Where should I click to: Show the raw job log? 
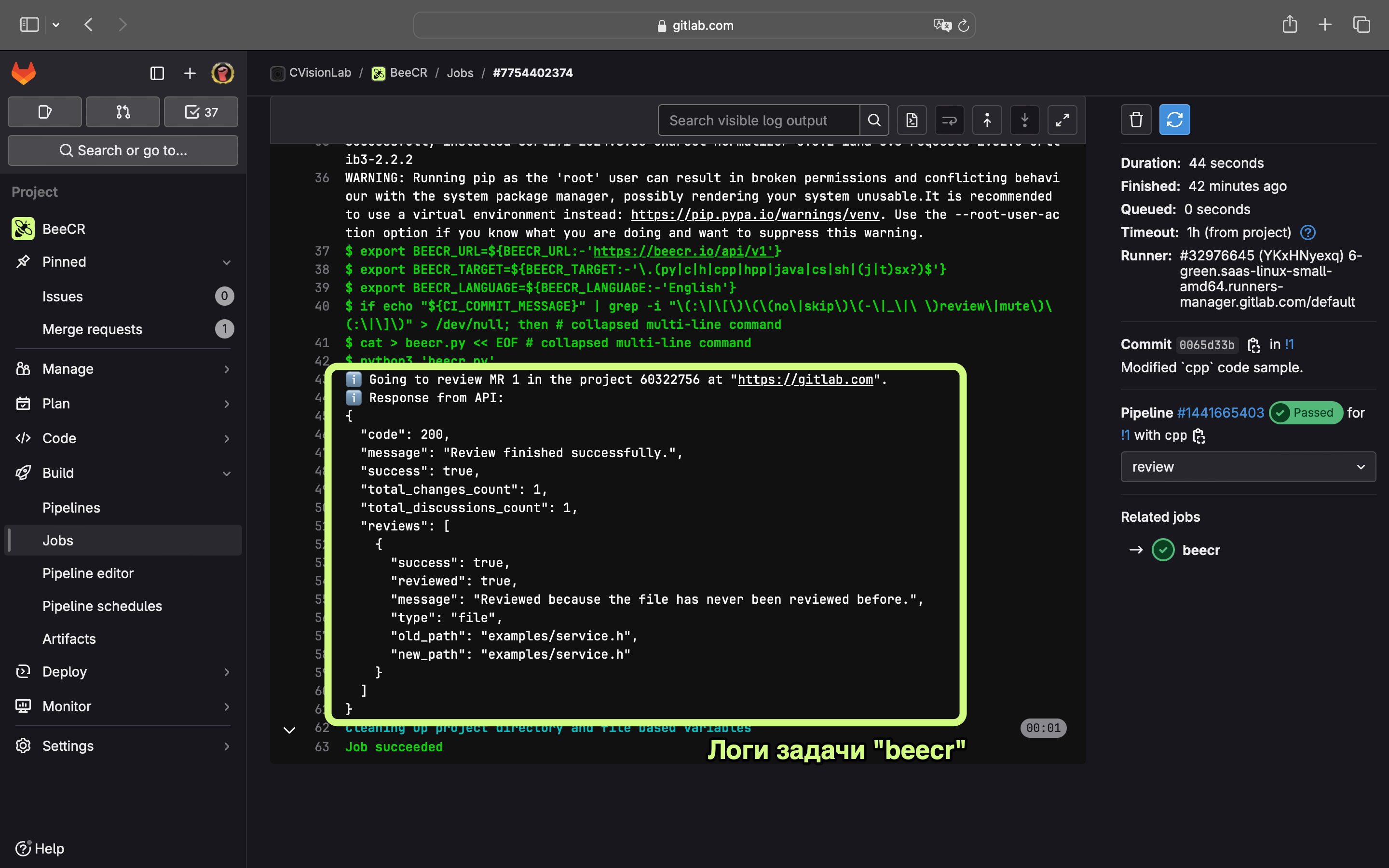[912, 120]
